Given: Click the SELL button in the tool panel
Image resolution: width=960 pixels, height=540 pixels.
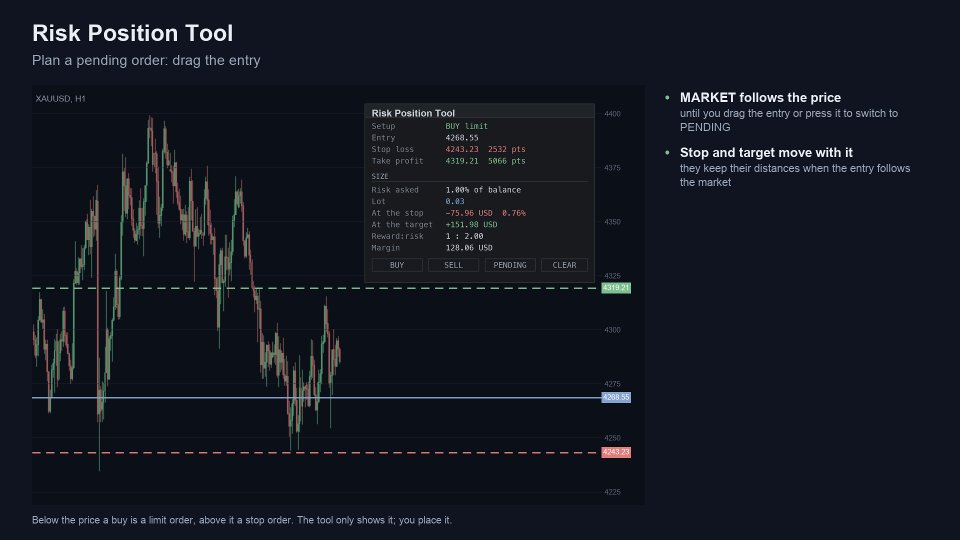Looking at the screenshot, I should point(453,265).
